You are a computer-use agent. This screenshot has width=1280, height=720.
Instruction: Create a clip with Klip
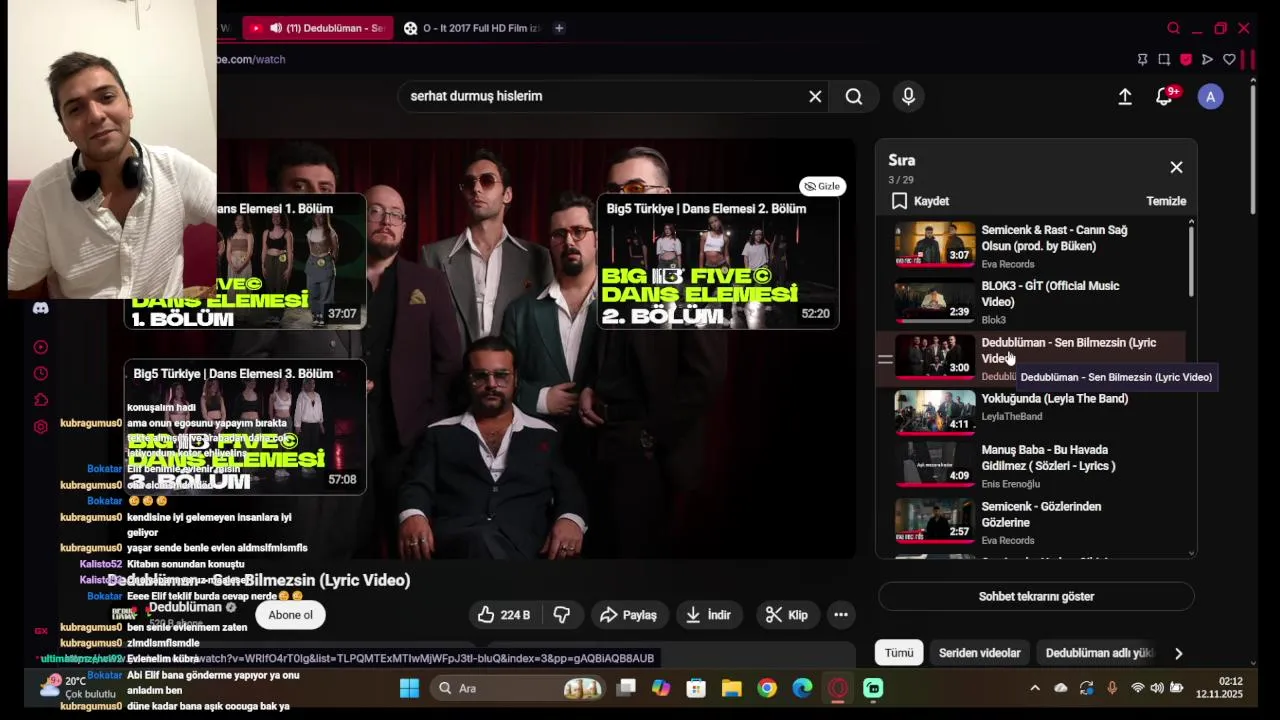click(786, 615)
